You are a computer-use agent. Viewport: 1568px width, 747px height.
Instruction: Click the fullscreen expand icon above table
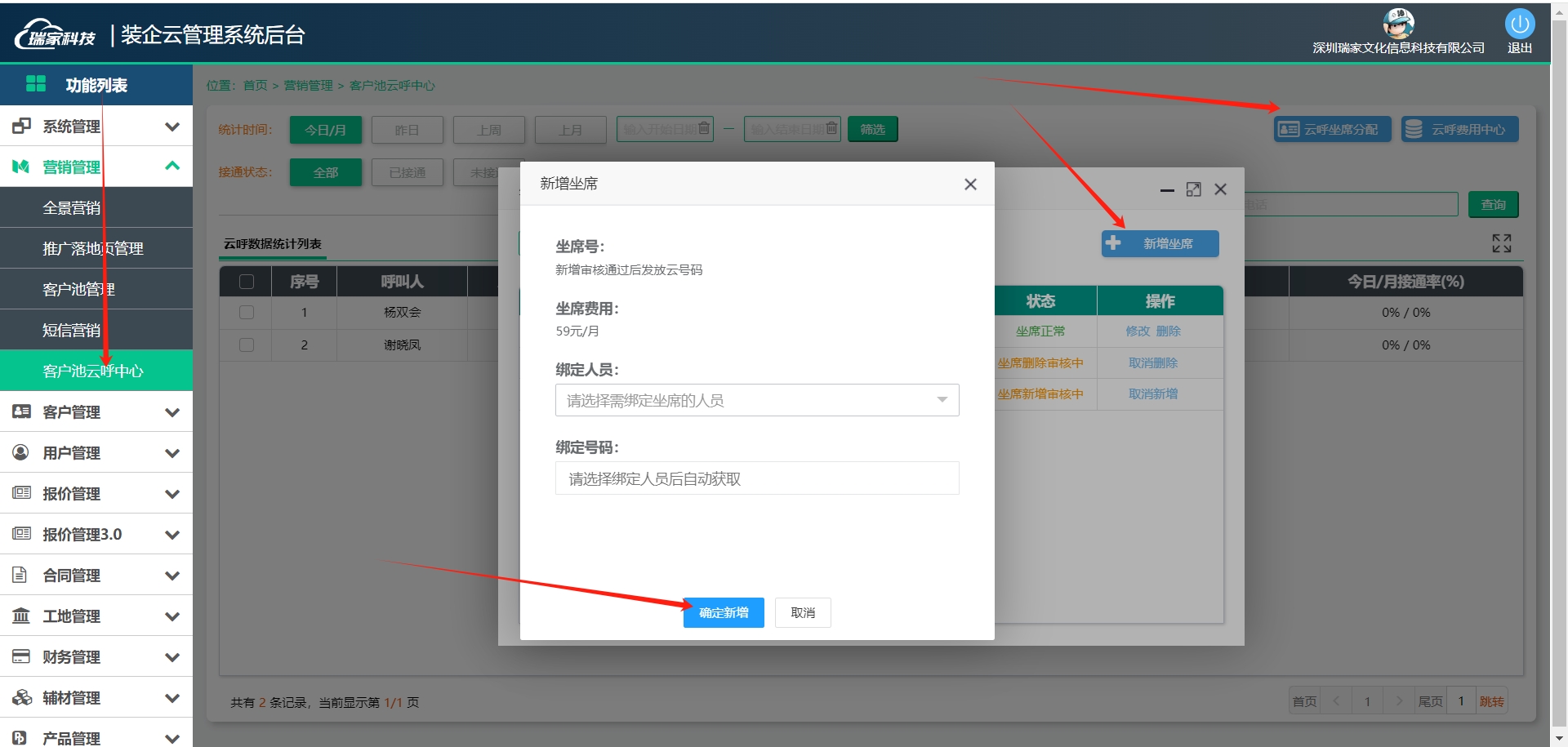(1501, 243)
